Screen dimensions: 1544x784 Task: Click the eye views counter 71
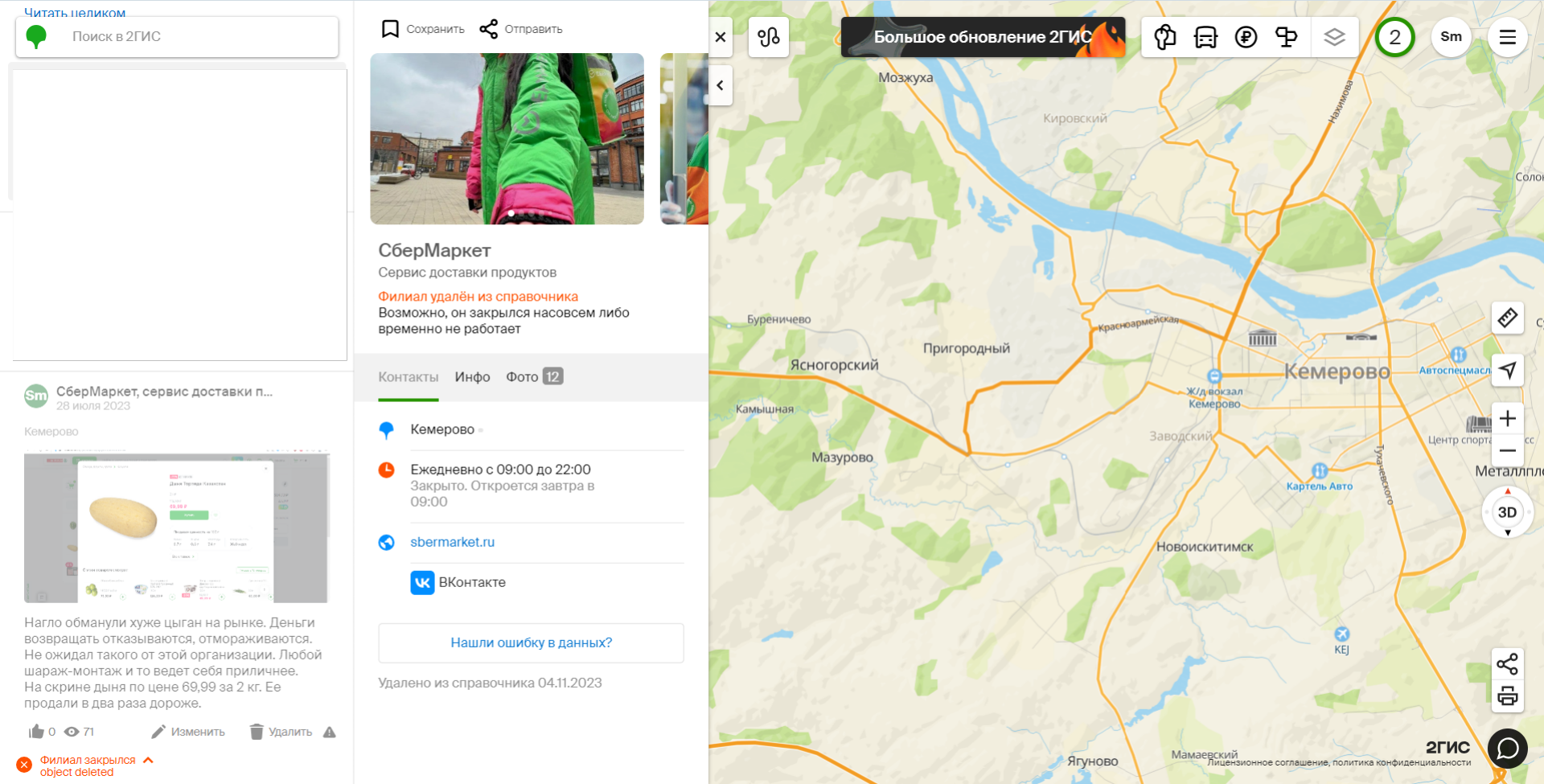(x=79, y=732)
